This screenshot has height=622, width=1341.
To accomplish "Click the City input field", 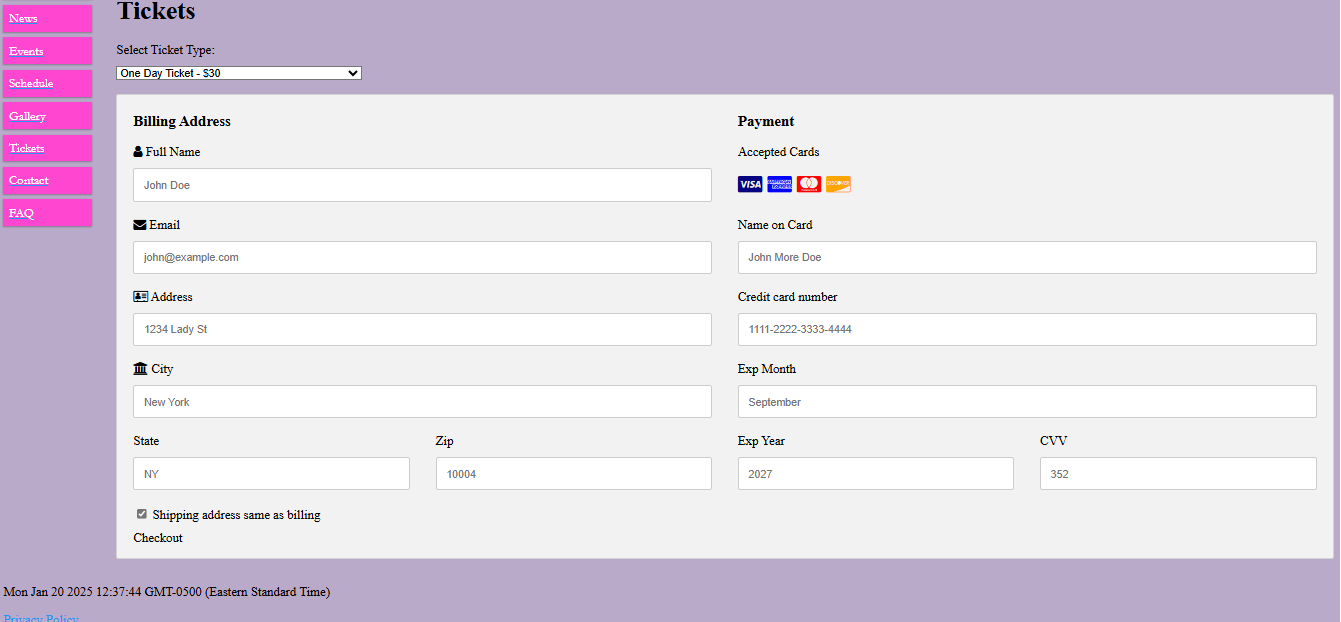I will pos(422,402).
